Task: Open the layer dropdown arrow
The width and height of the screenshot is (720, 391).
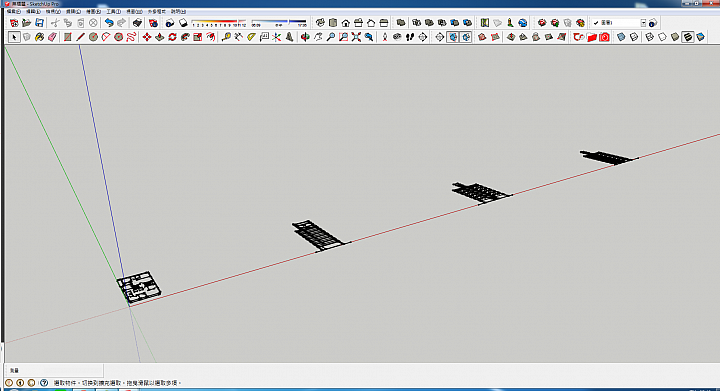Action: click(x=643, y=23)
